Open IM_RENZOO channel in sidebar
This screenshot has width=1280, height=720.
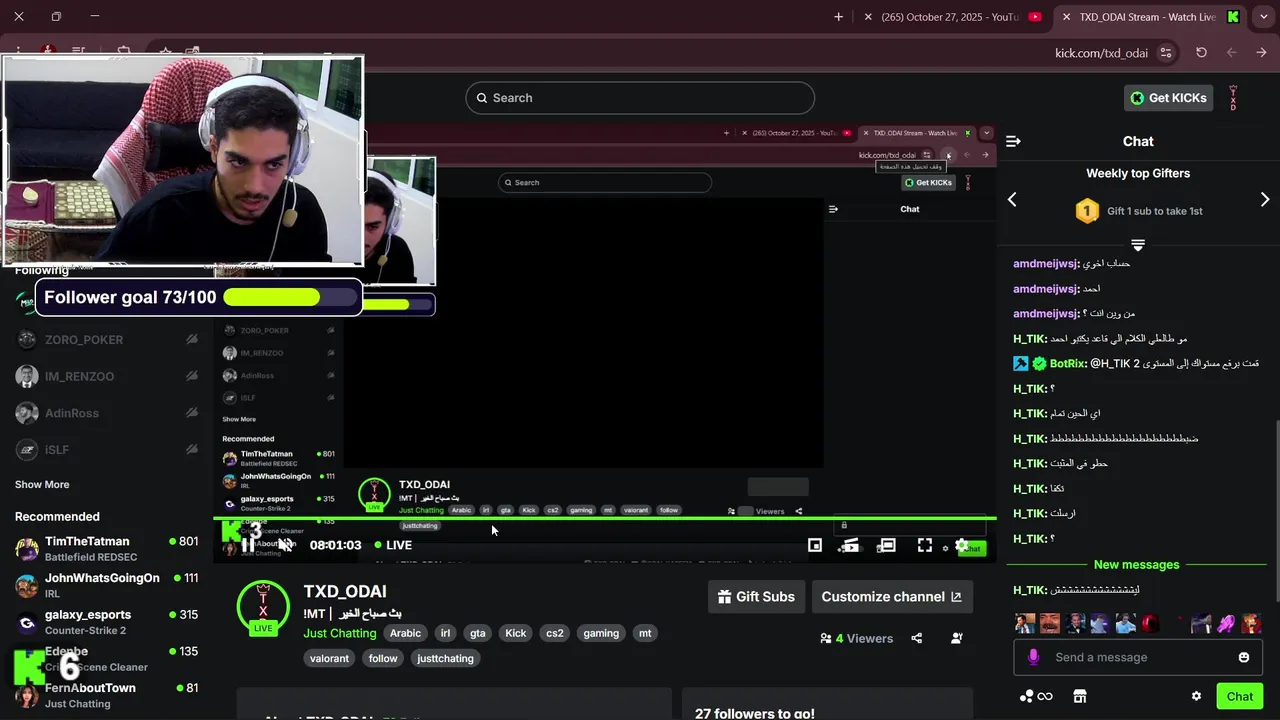click(106, 377)
